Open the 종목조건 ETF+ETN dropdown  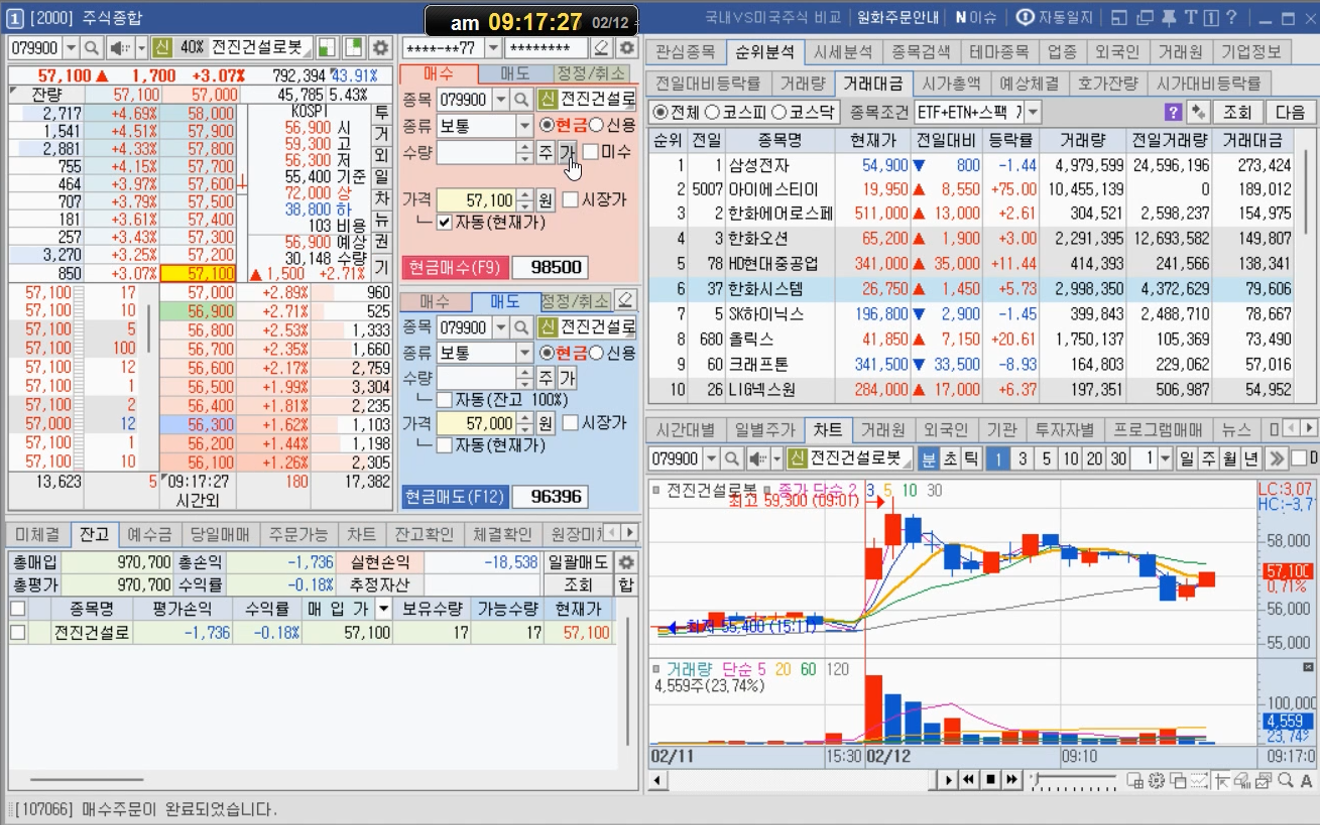click(x=1033, y=111)
